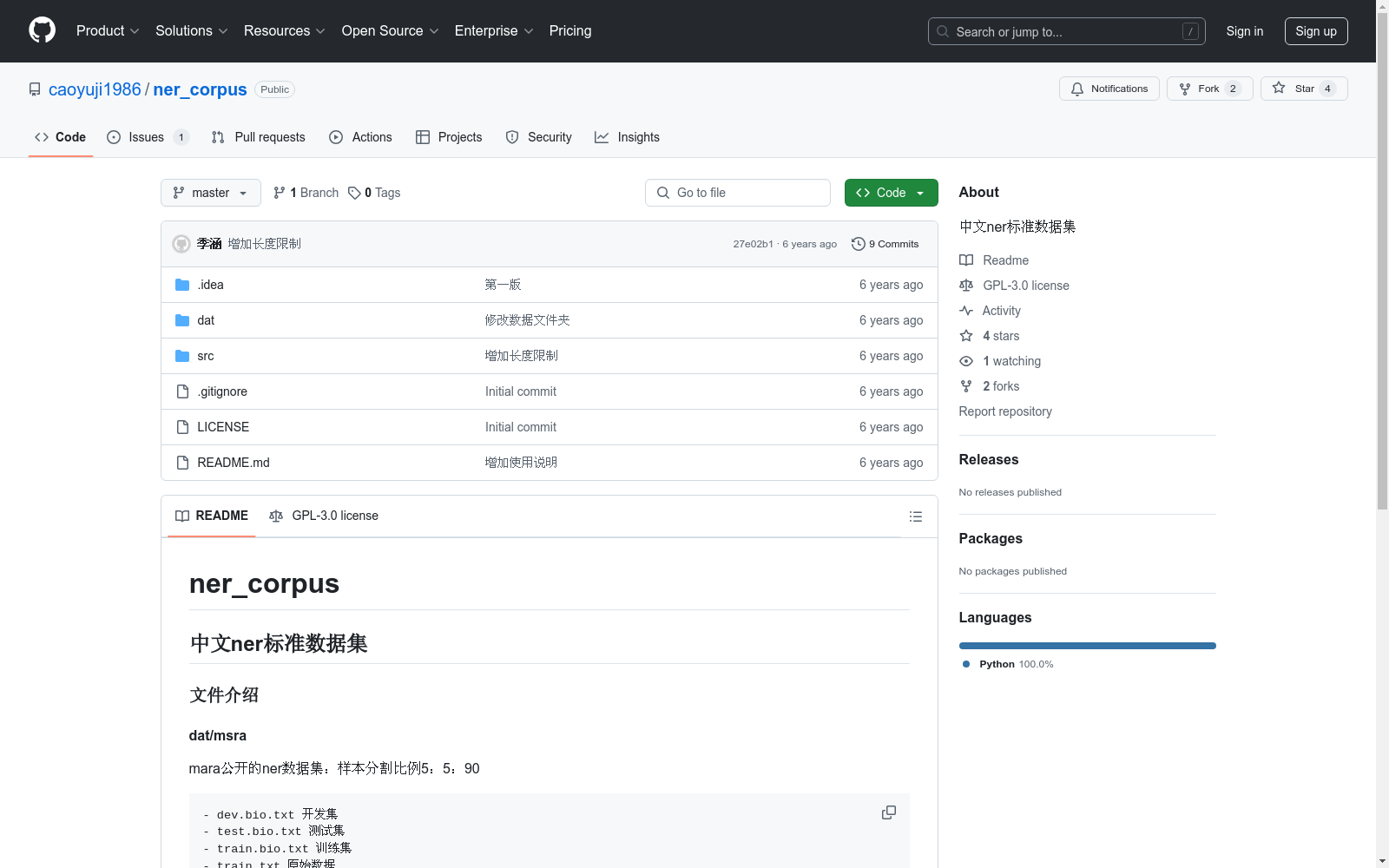Click the dat folder icon

(182, 320)
